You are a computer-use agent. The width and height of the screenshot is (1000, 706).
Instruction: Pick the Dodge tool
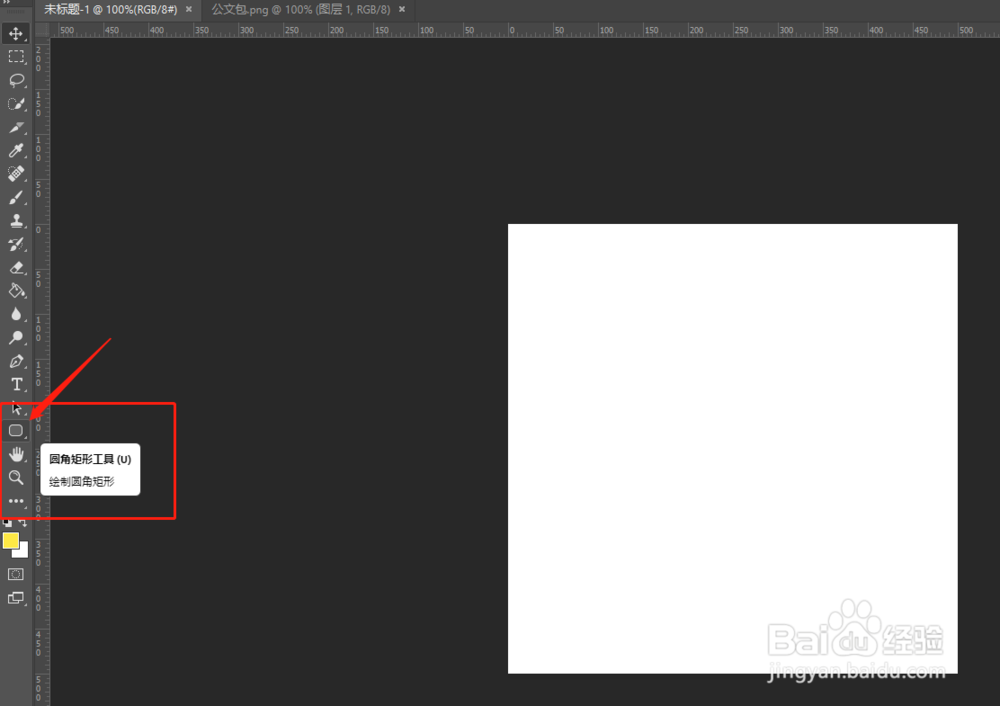(16, 338)
